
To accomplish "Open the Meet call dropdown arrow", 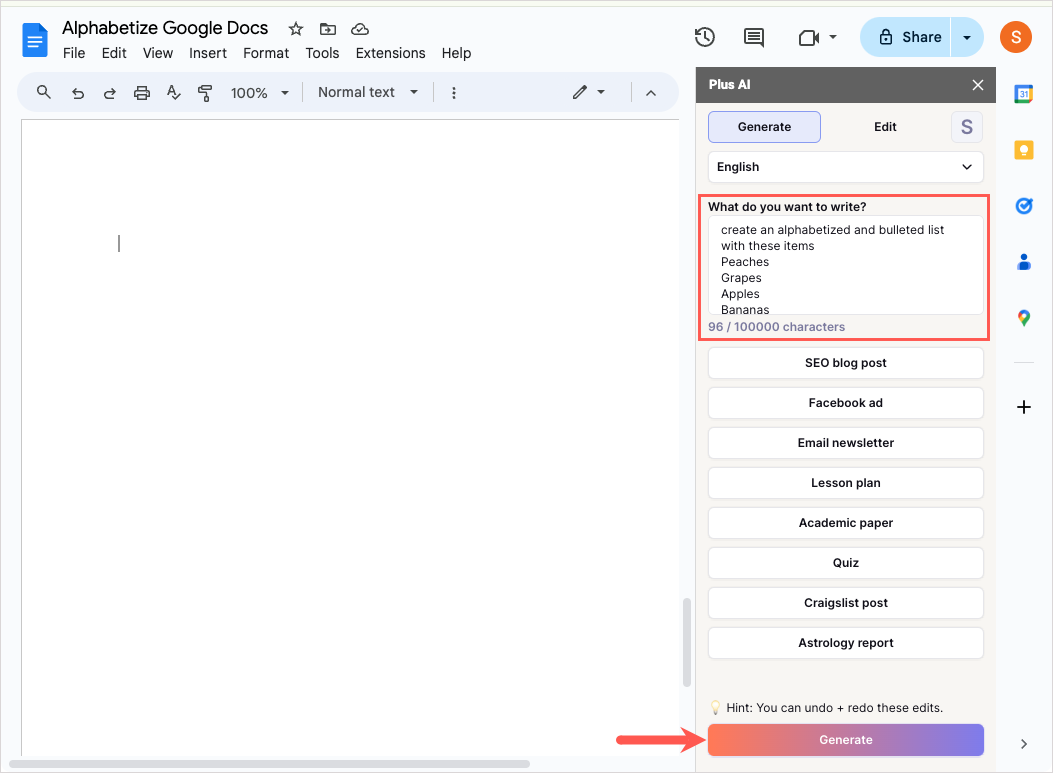I will click(833, 37).
